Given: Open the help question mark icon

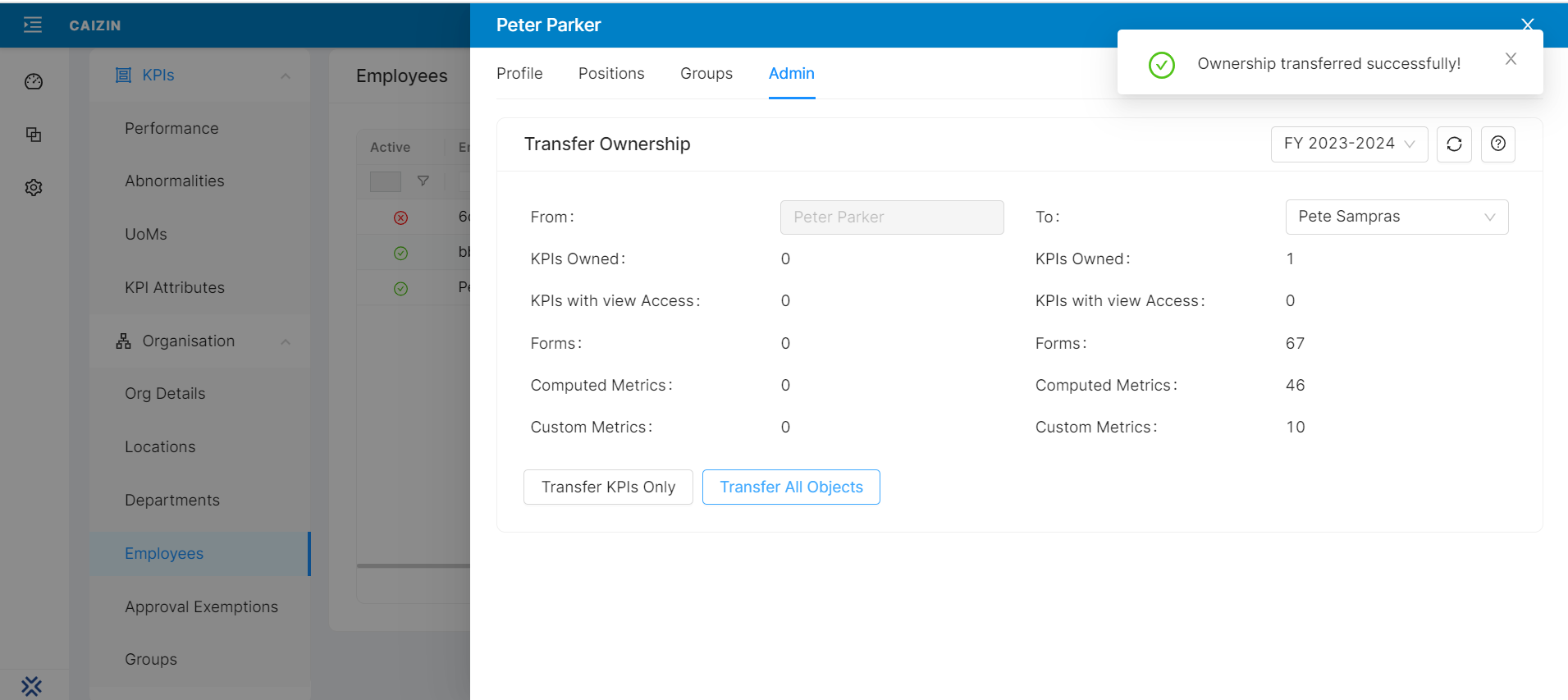Looking at the screenshot, I should click(x=1497, y=144).
